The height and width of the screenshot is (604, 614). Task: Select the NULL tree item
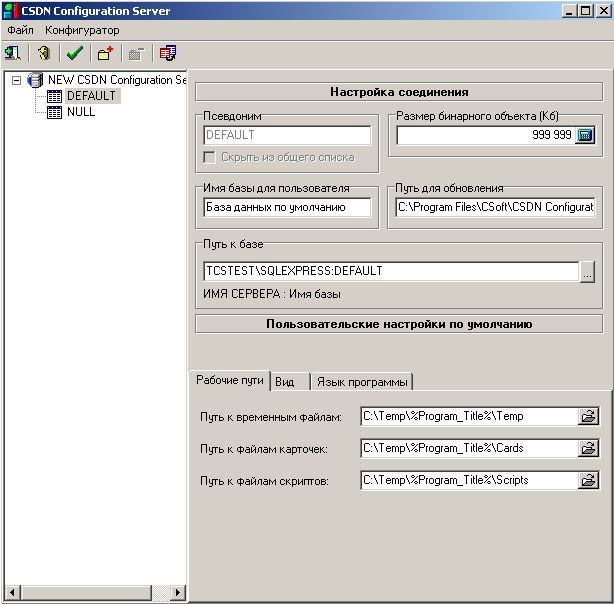[x=80, y=112]
